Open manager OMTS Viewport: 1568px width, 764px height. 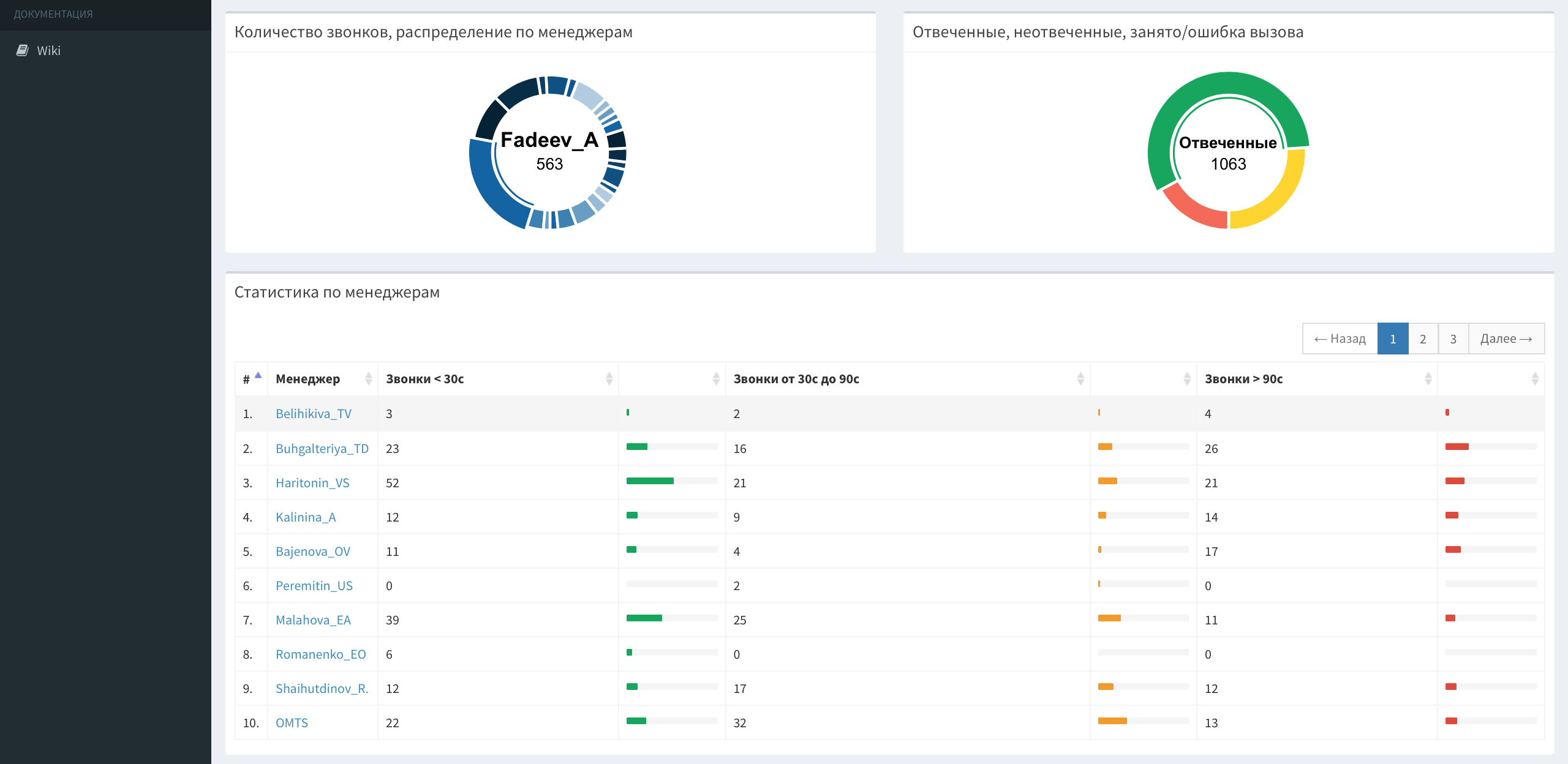coord(292,723)
